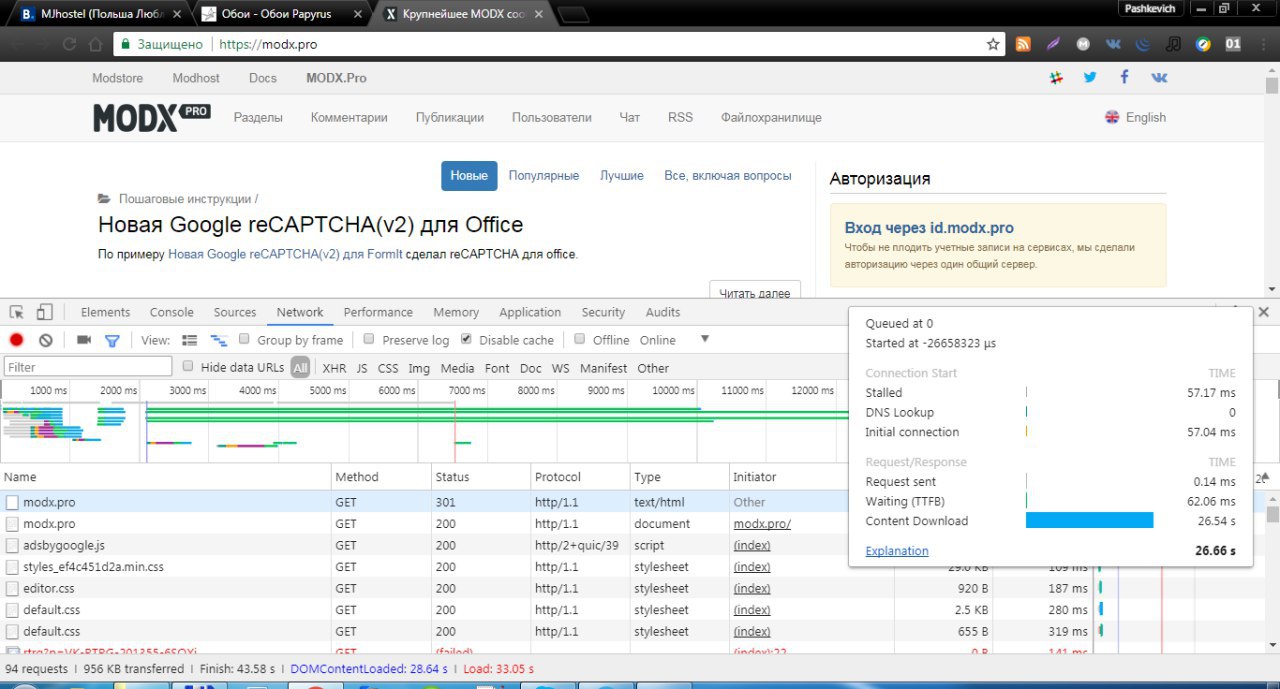
Task: Open the Audits tab
Action: point(663,312)
